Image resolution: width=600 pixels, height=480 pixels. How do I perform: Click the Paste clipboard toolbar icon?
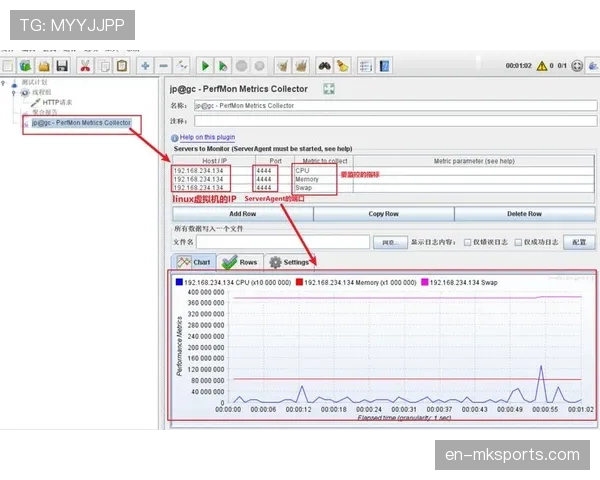(x=122, y=66)
